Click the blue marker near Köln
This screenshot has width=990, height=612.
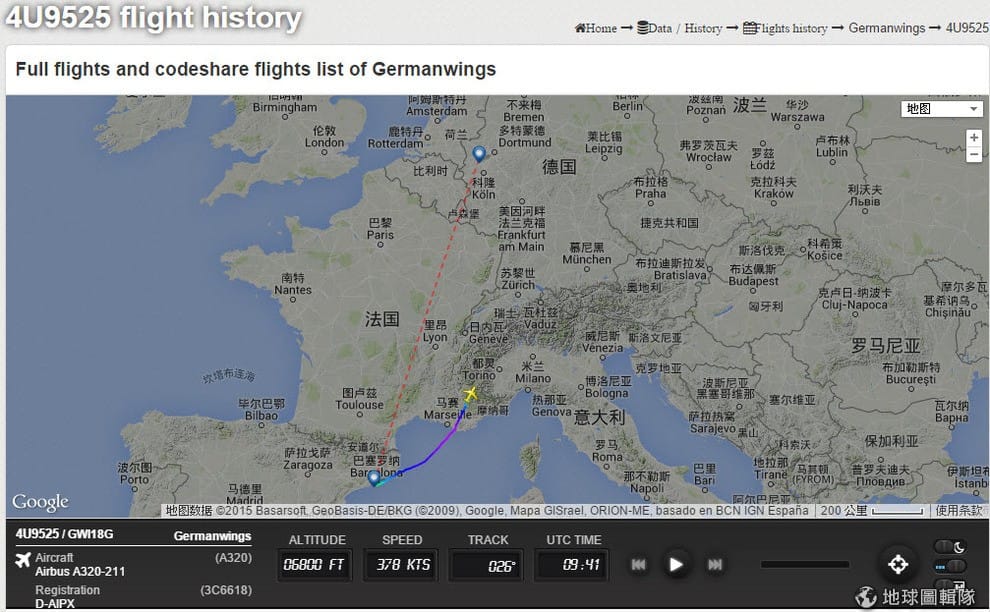479,154
